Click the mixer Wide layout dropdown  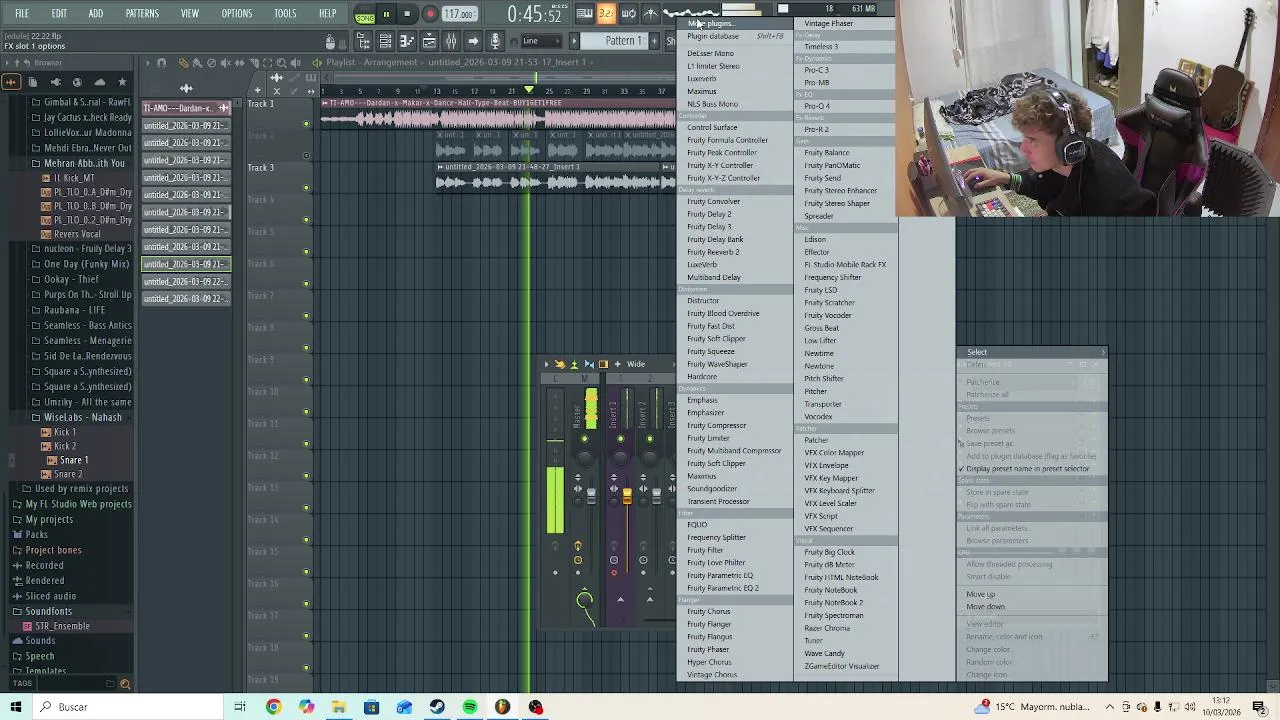634,365
